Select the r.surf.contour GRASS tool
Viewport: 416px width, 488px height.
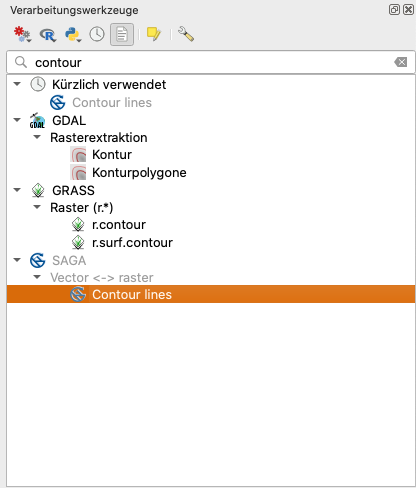coord(132,243)
